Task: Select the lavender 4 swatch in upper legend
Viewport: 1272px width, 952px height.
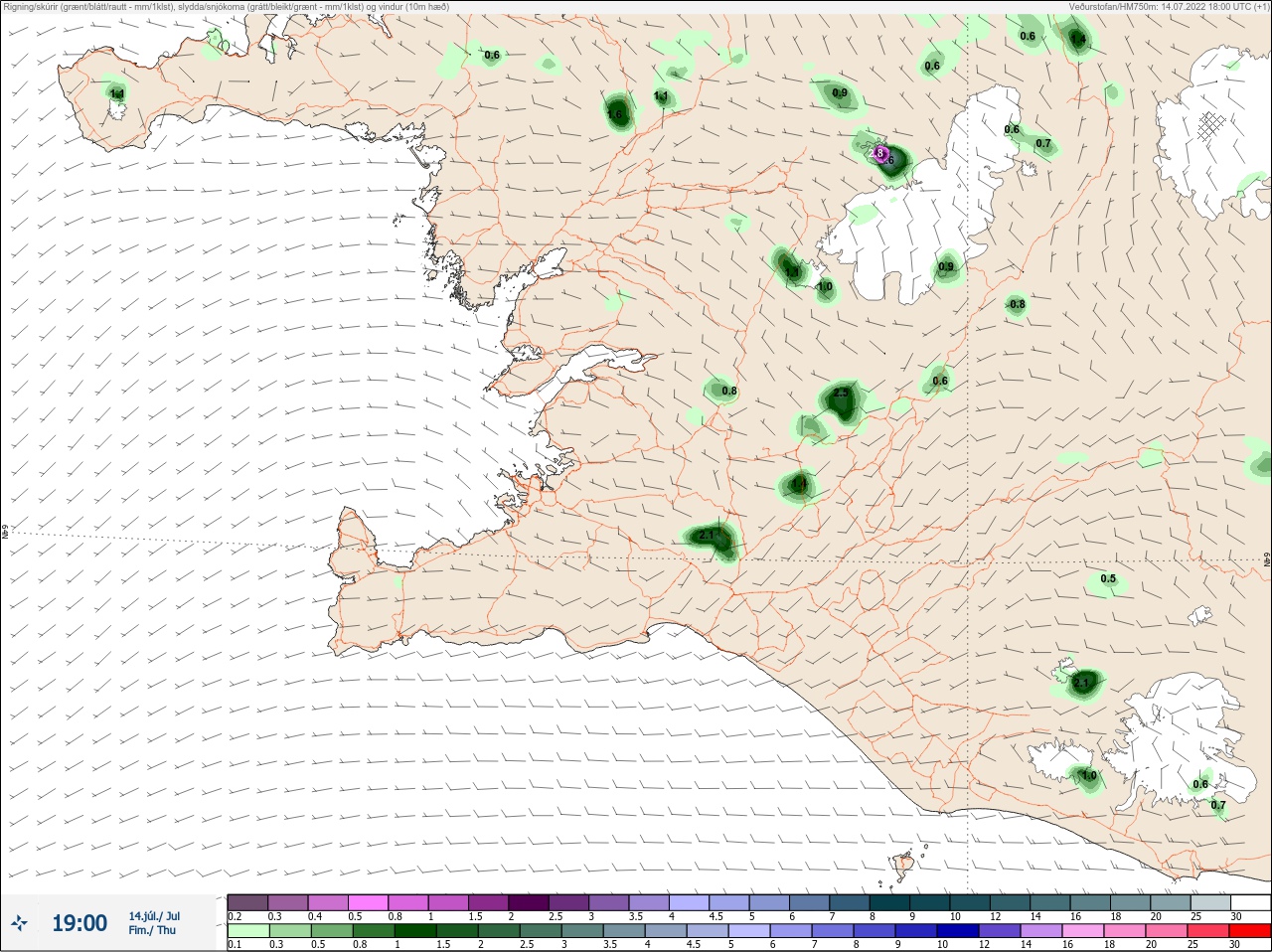Action: point(689,902)
